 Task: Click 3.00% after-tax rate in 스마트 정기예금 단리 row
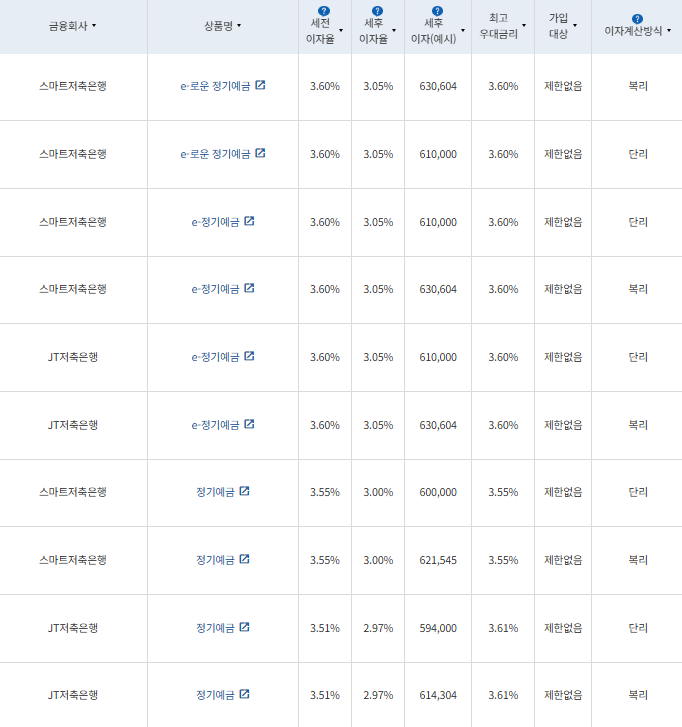pos(378,492)
